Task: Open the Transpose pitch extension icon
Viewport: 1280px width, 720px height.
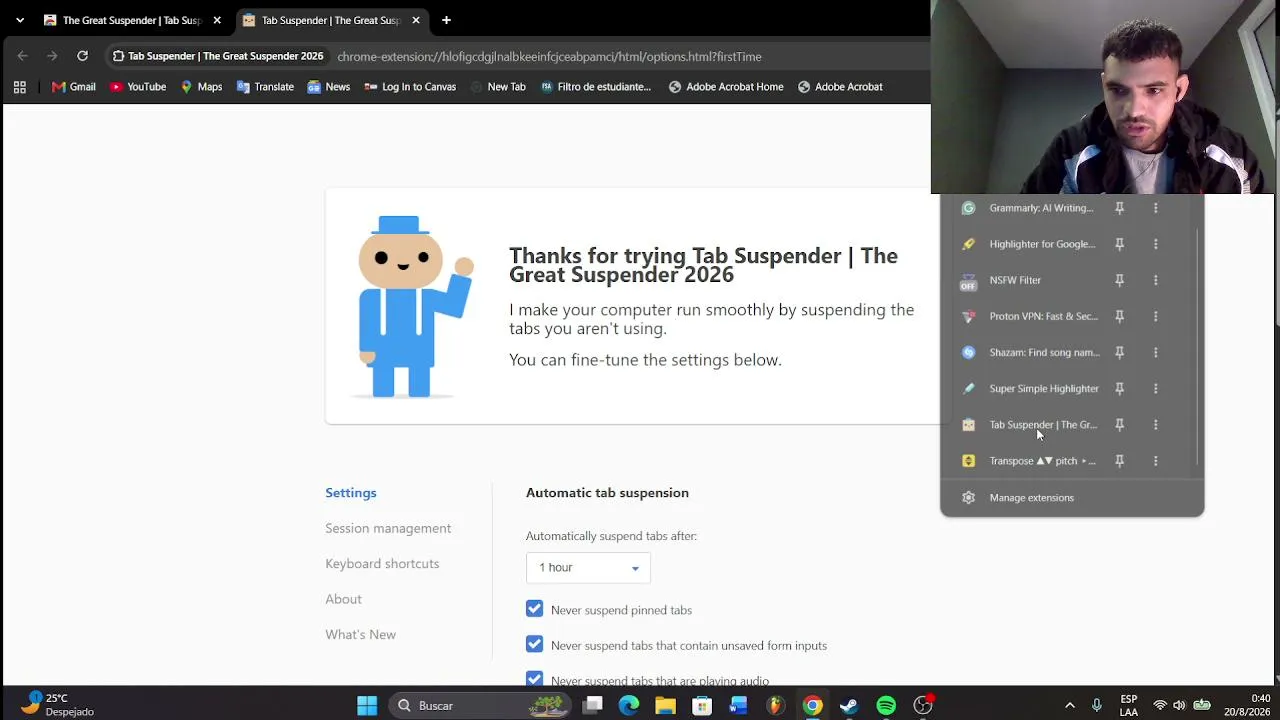Action: 968,461
